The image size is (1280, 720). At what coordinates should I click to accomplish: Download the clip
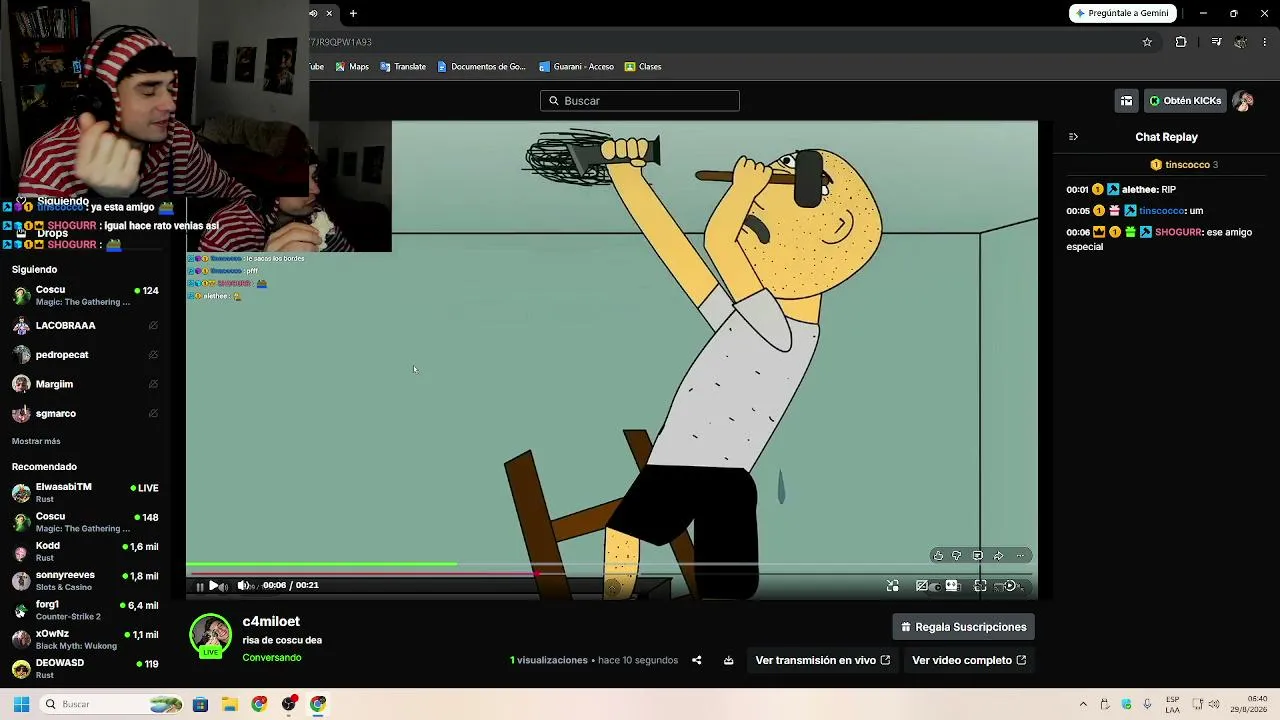point(729,660)
